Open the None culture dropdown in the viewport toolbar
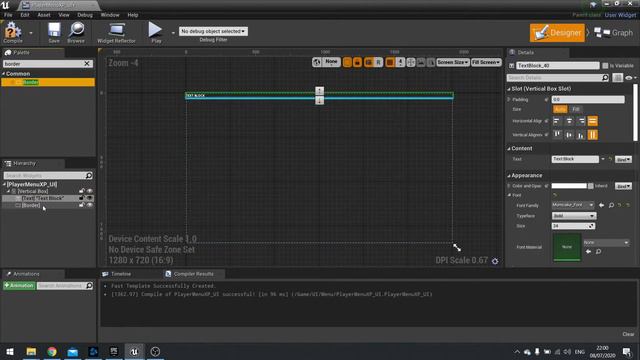Screen dimensions: 640x360 tap(331, 62)
